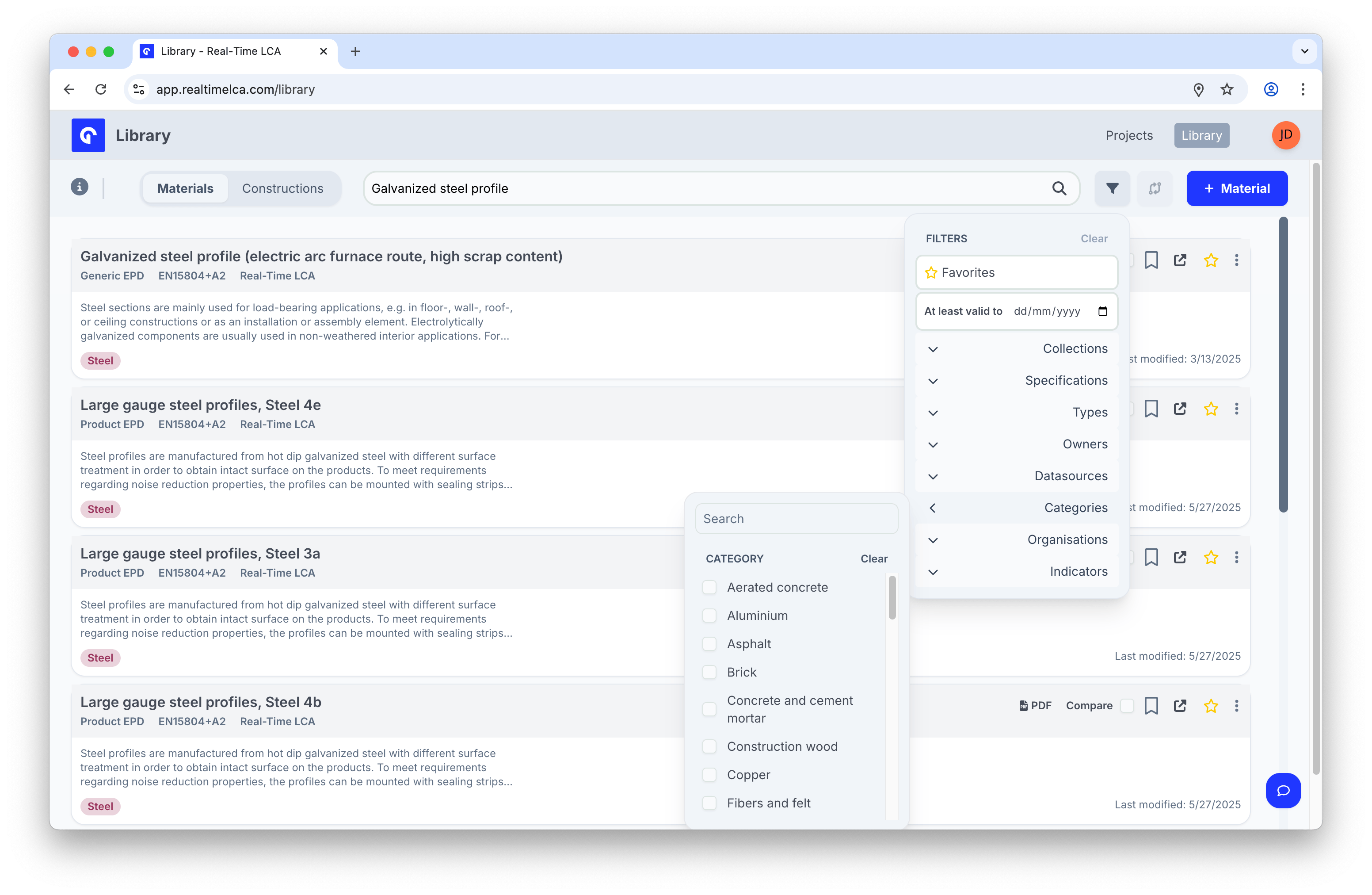Open the JD user avatar
The width and height of the screenshot is (1372, 895).
tap(1285, 135)
